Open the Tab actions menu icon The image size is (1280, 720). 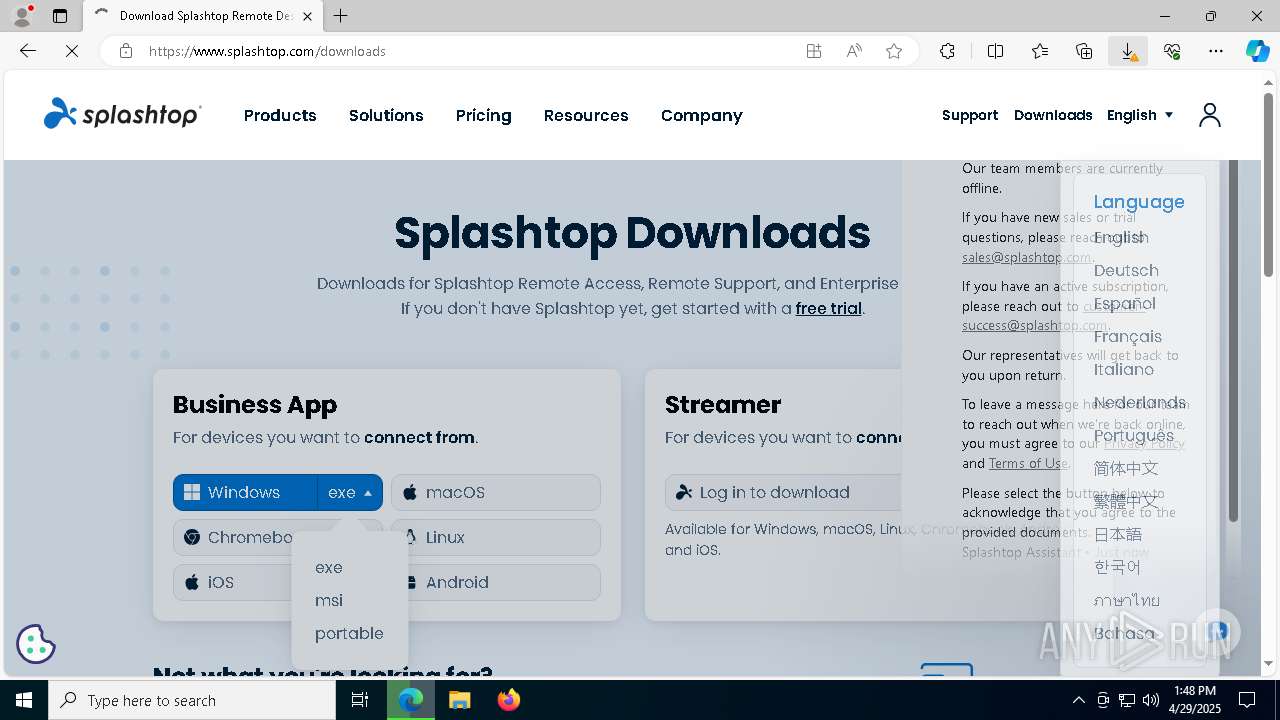tap(60, 16)
